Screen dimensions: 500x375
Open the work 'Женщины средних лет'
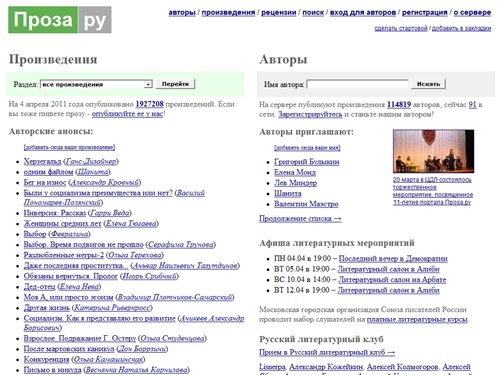tap(62, 224)
